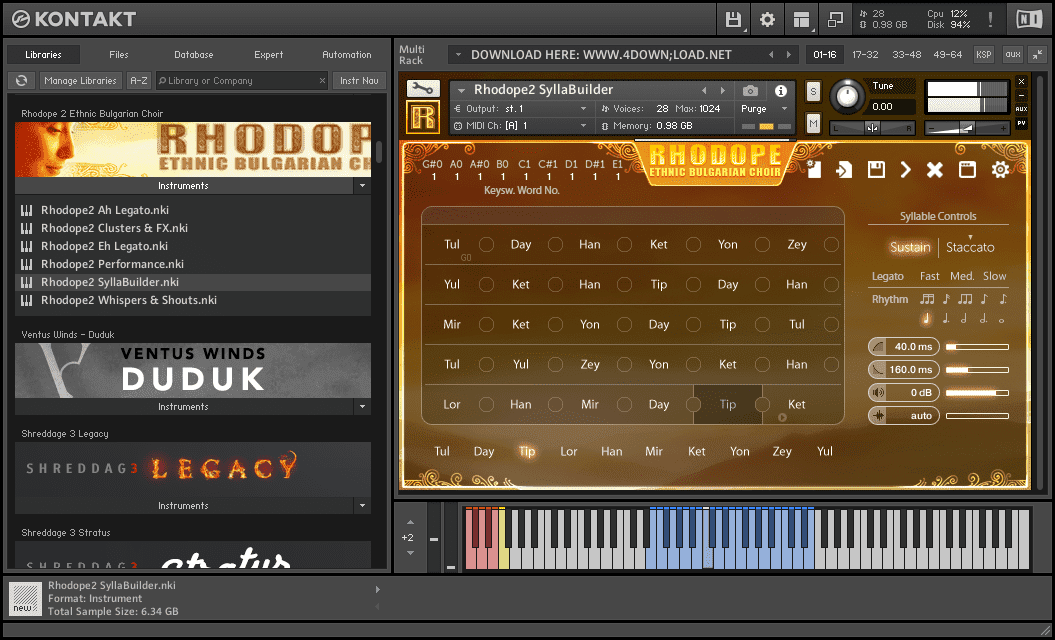Click the Rhodope panel save floppy icon

[x=876, y=170]
